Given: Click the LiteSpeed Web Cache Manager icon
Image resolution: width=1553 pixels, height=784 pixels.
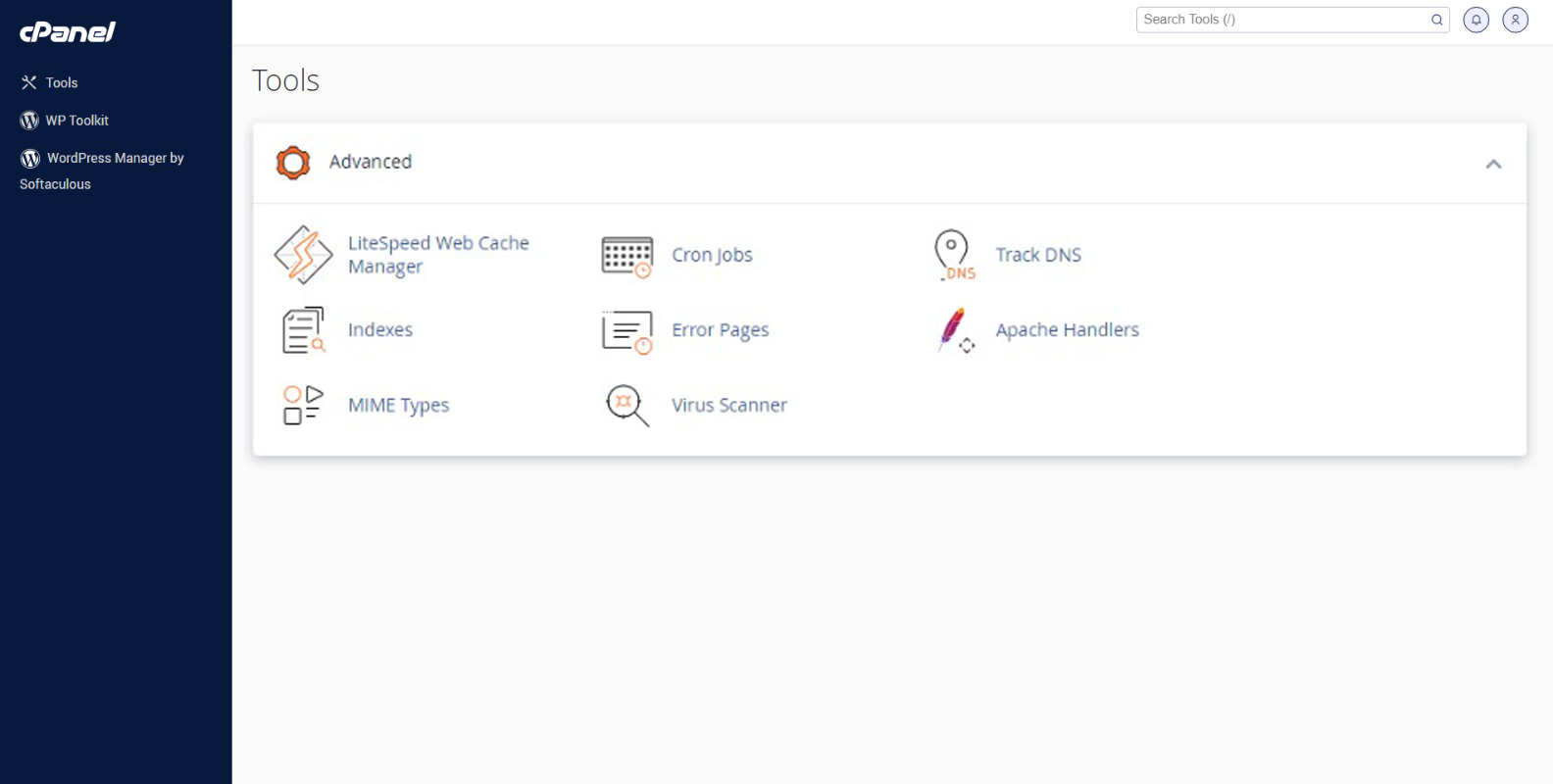Looking at the screenshot, I should tap(303, 255).
